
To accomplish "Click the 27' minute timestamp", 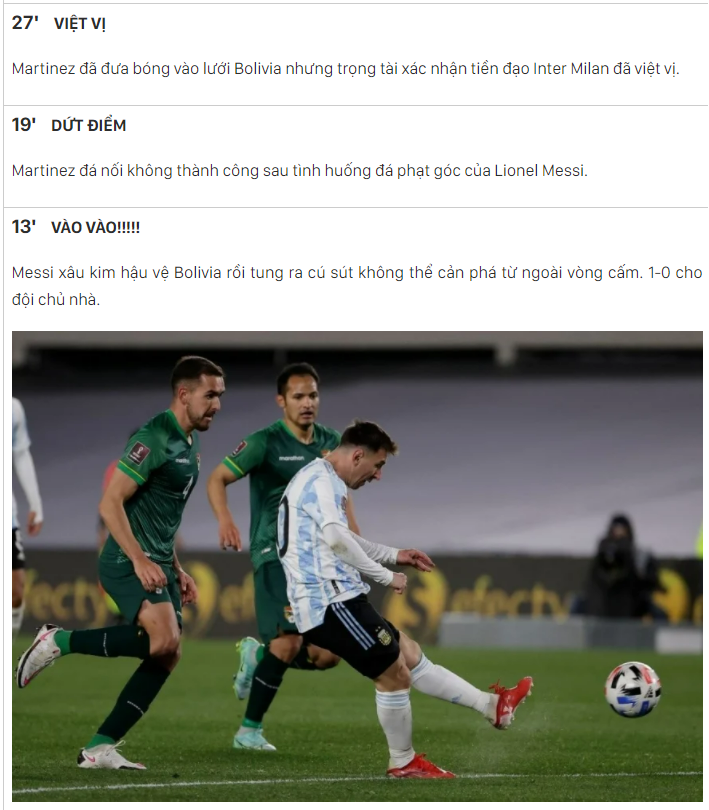I will tap(25, 23).
